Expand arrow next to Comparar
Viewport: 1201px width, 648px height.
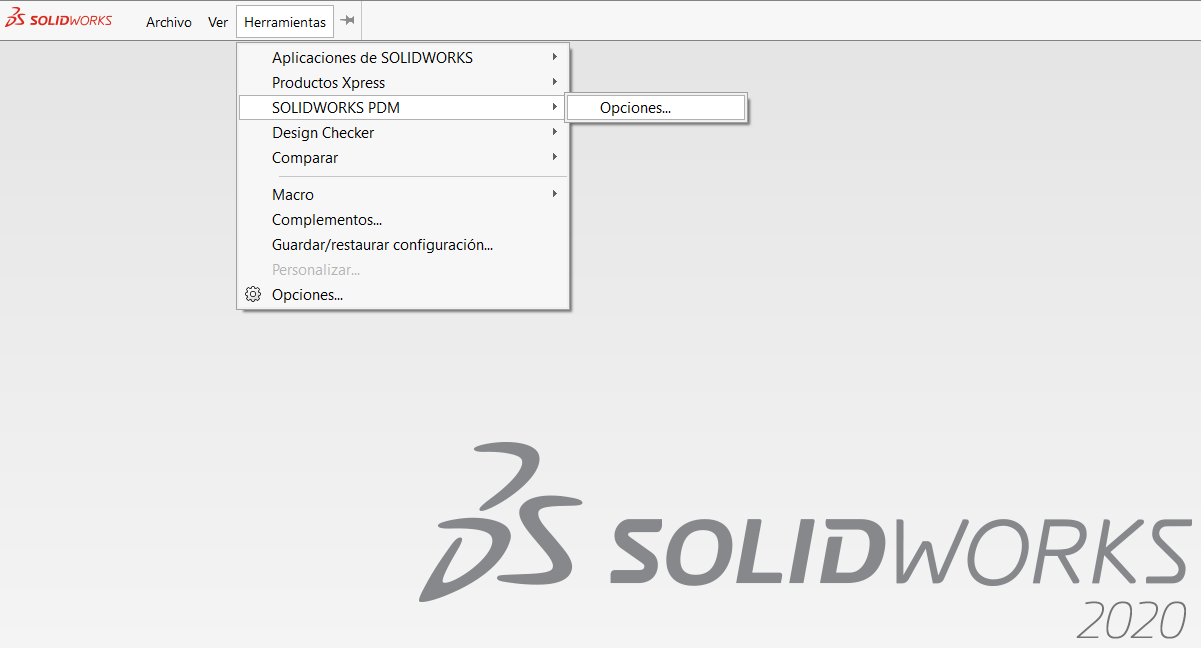pos(554,157)
